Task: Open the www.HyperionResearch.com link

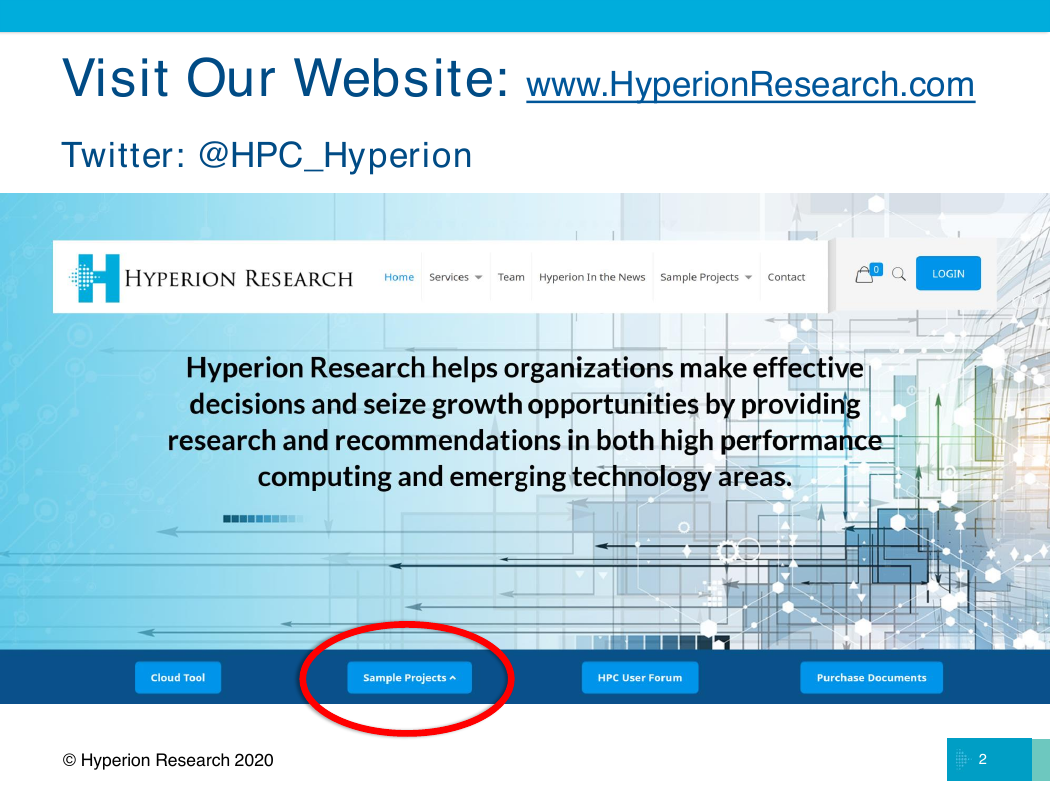Action: pyautogui.click(x=750, y=86)
